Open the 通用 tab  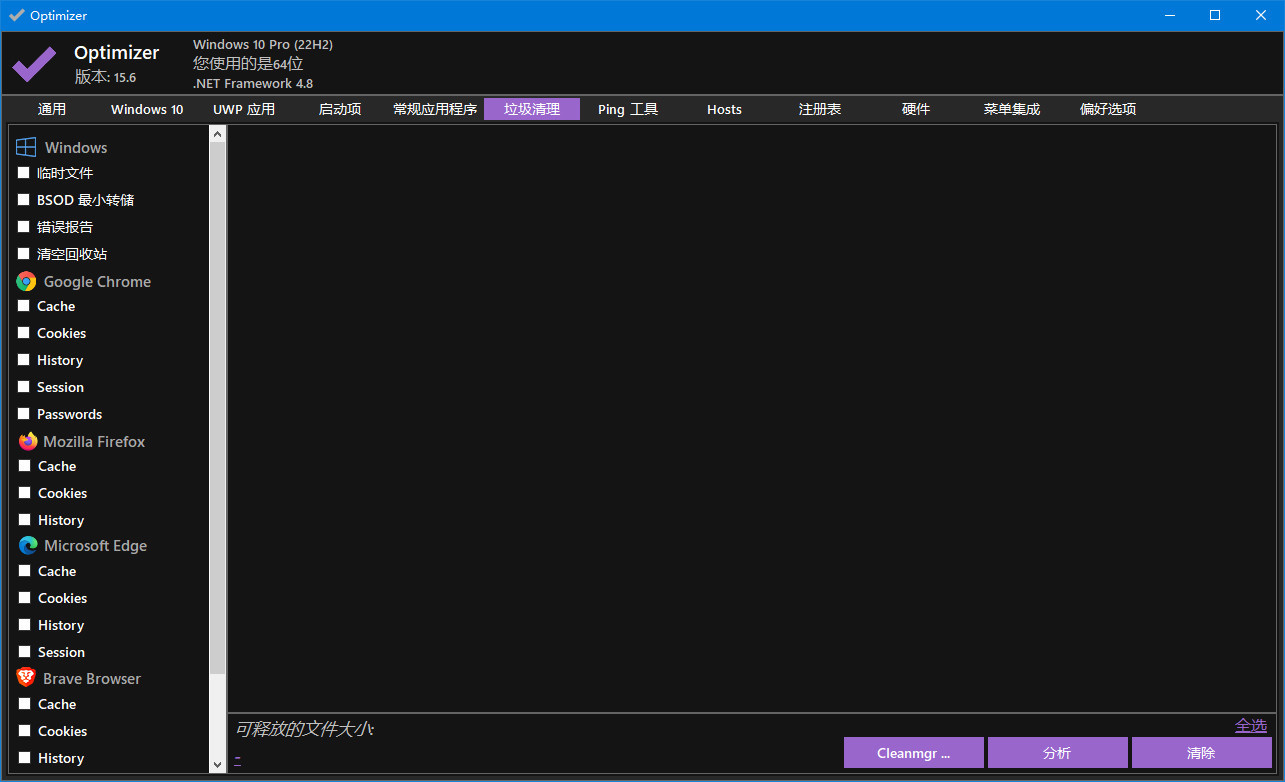point(52,109)
